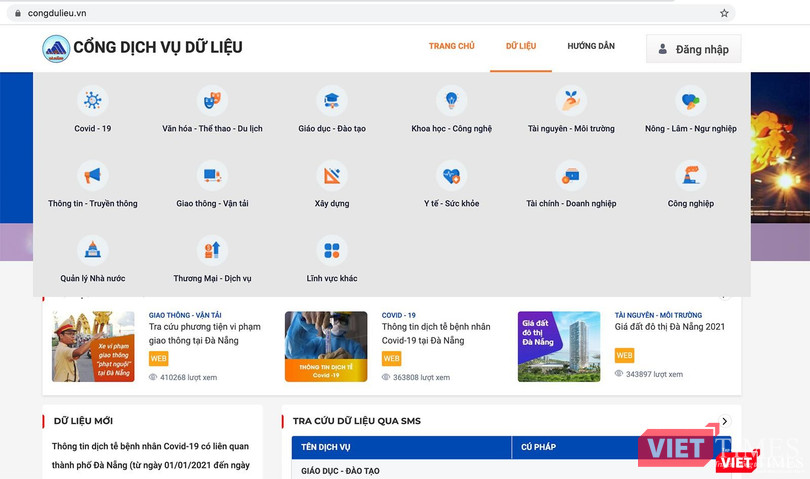Expand Tra cứu dữ liệu qua SMS arrow

point(725,421)
